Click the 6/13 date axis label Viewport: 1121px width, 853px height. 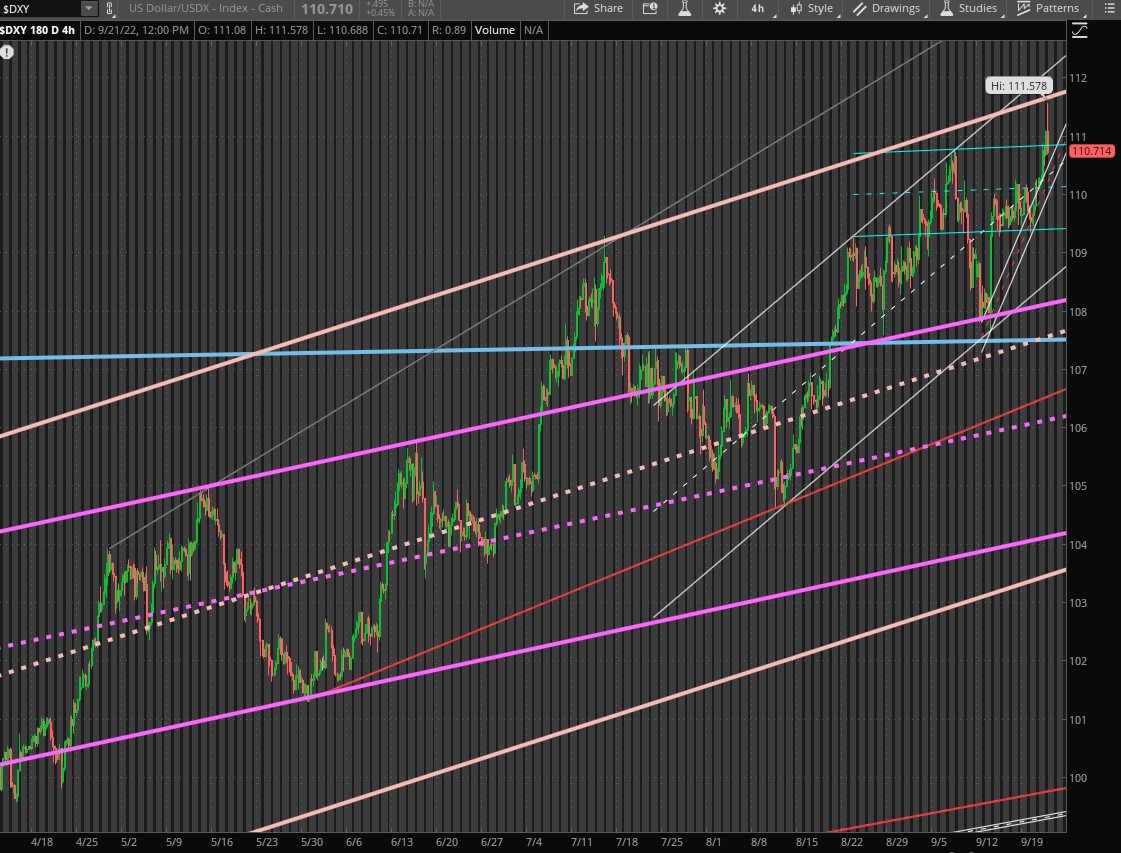coord(402,842)
